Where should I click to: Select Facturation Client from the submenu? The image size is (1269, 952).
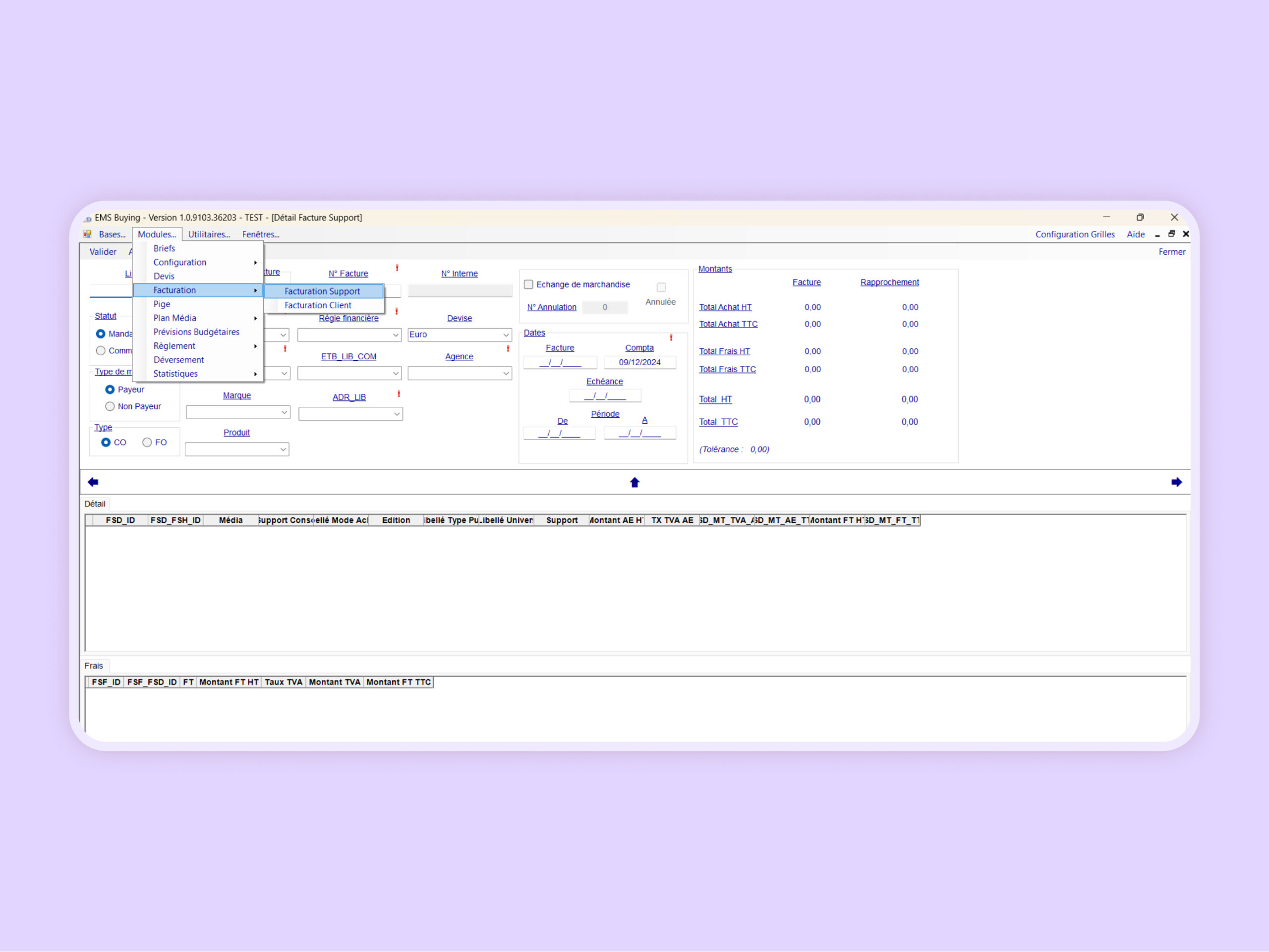pyautogui.click(x=317, y=305)
